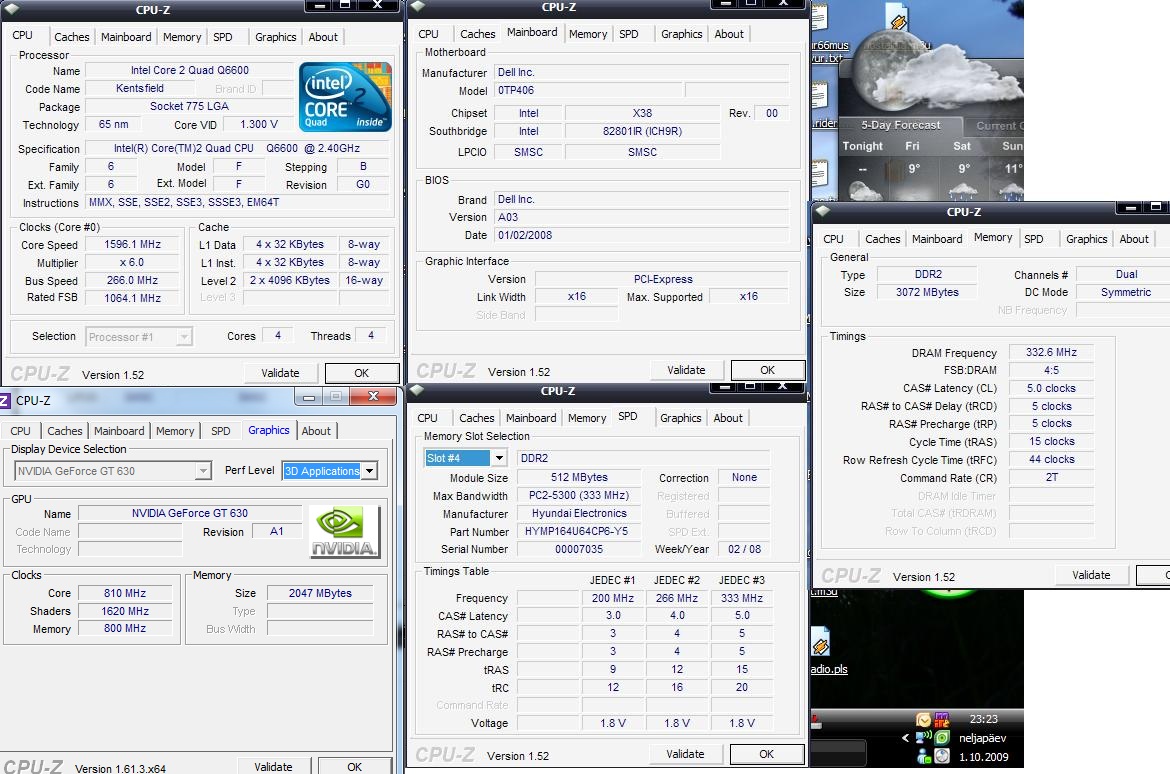This screenshot has width=1170, height=774.
Task: Click the 3072 MBytes memory size value
Action: 927,293
